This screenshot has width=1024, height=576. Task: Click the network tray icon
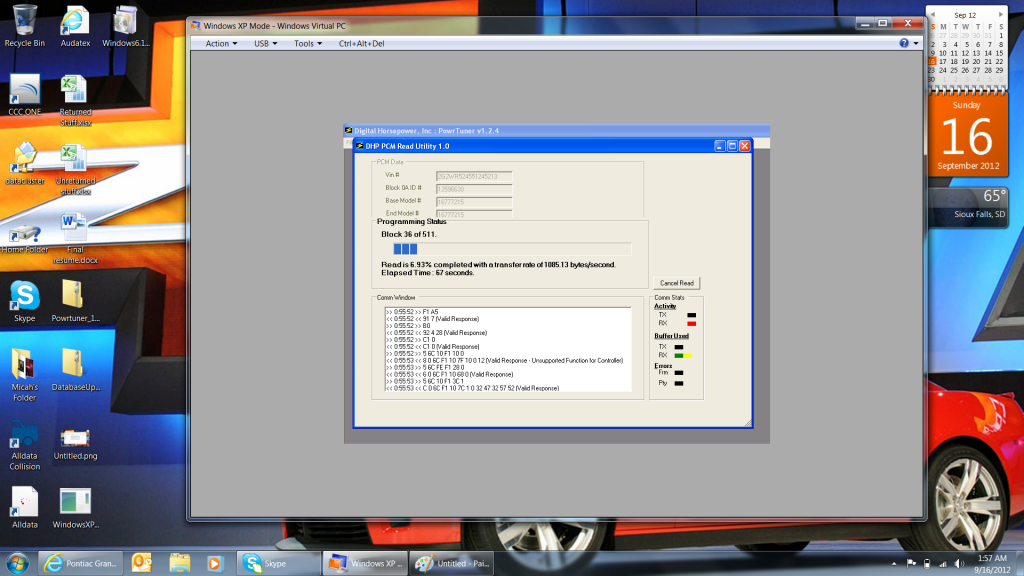(942, 564)
